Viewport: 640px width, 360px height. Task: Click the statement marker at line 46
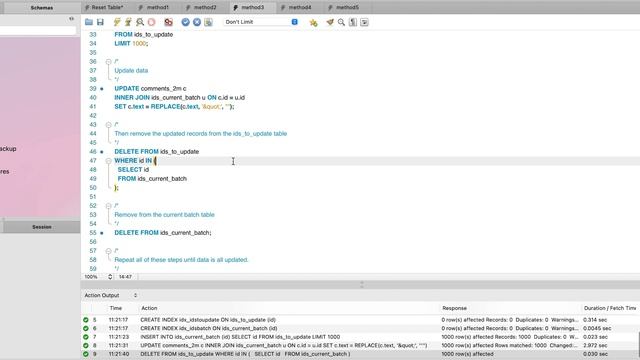pyautogui.click(x=102, y=152)
